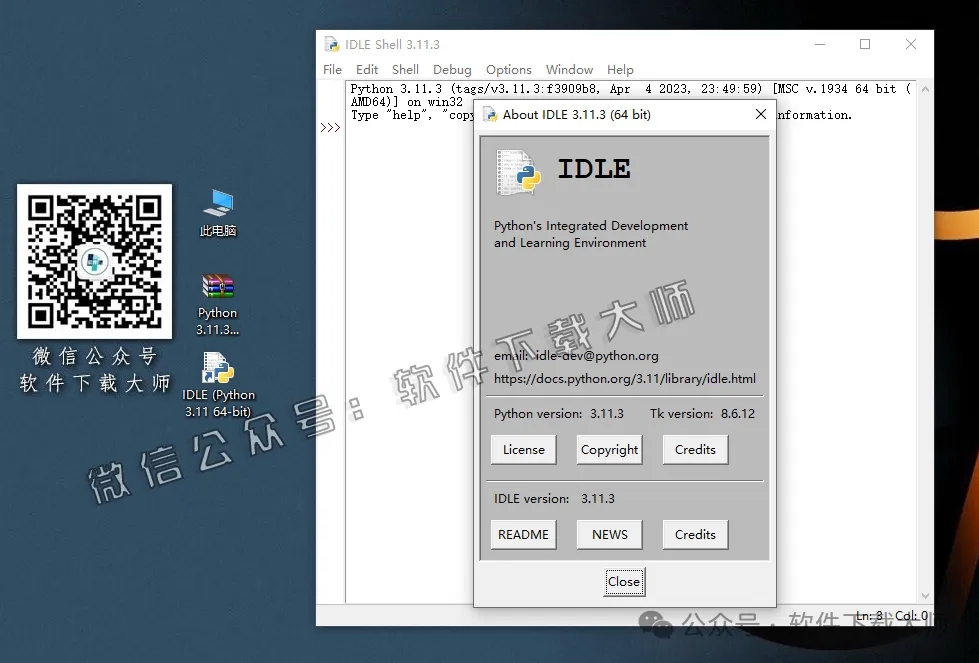Open the Shell menu
Screen dimensions: 979x663
click(405, 70)
